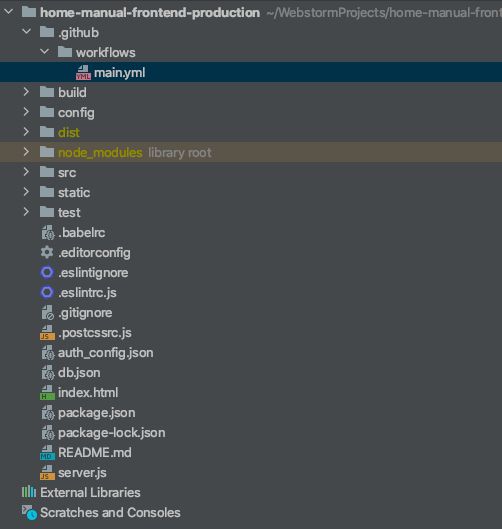Click the Scratches and Consoles icon
The height and width of the screenshot is (529, 502).
29,512
